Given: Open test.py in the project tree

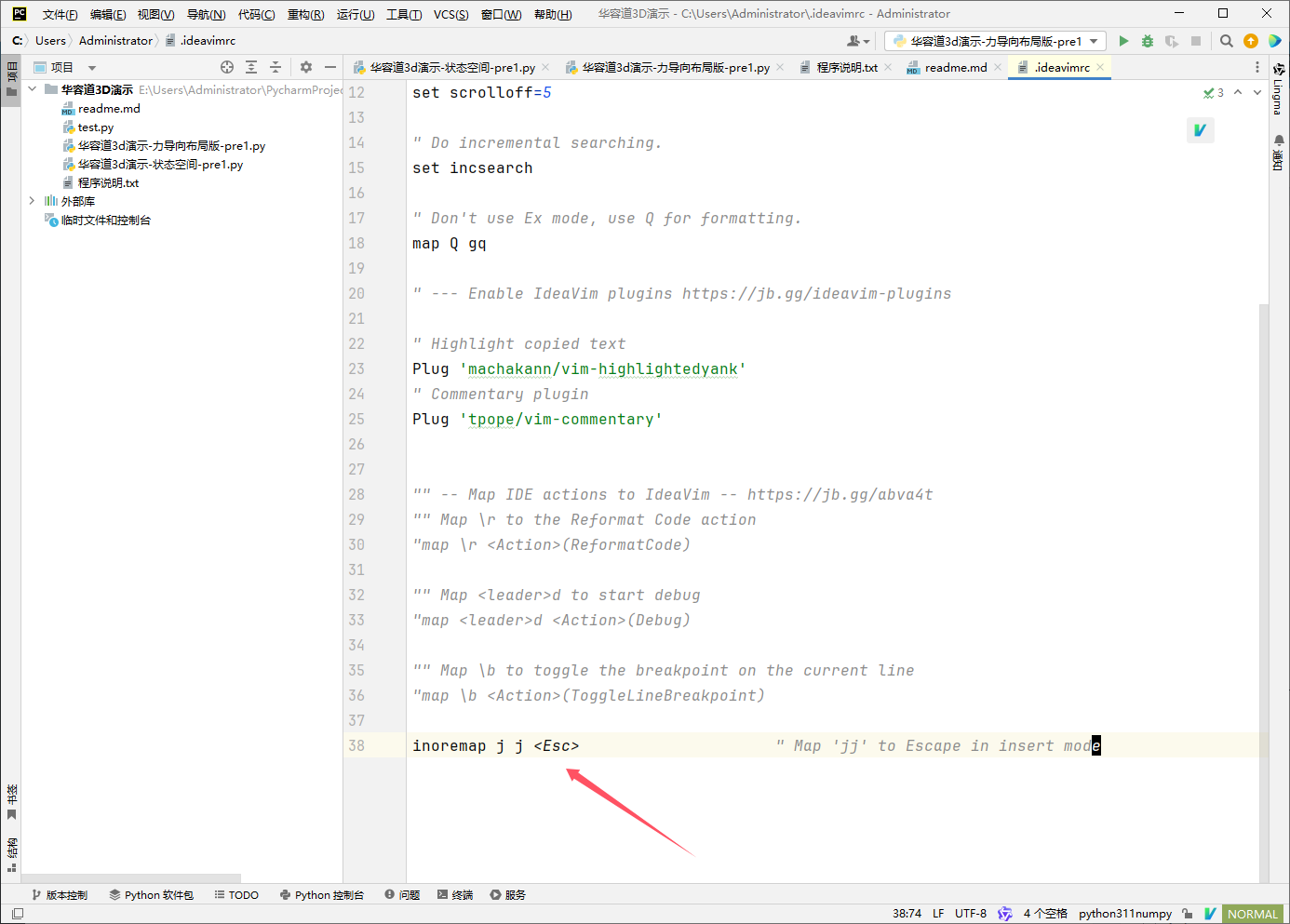Looking at the screenshot, I should (95, 127).
